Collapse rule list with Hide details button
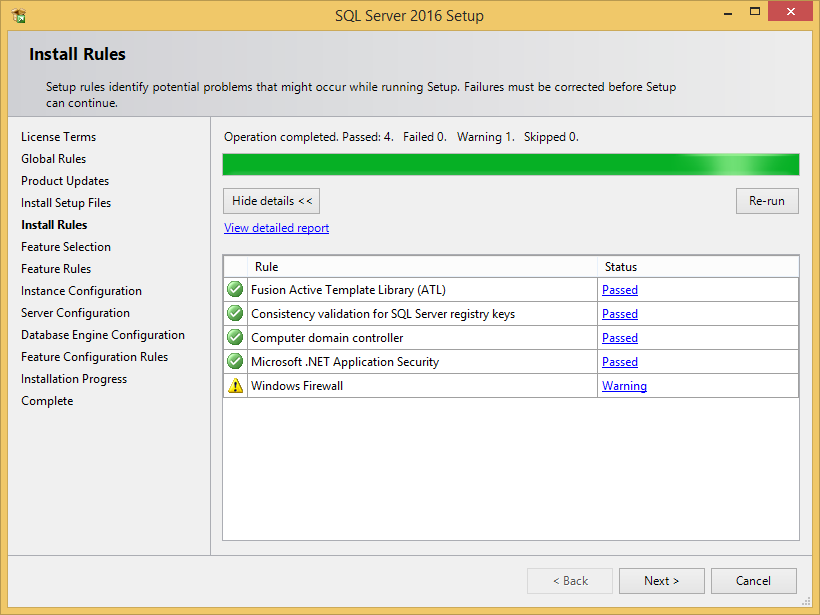 click(271, 201)
